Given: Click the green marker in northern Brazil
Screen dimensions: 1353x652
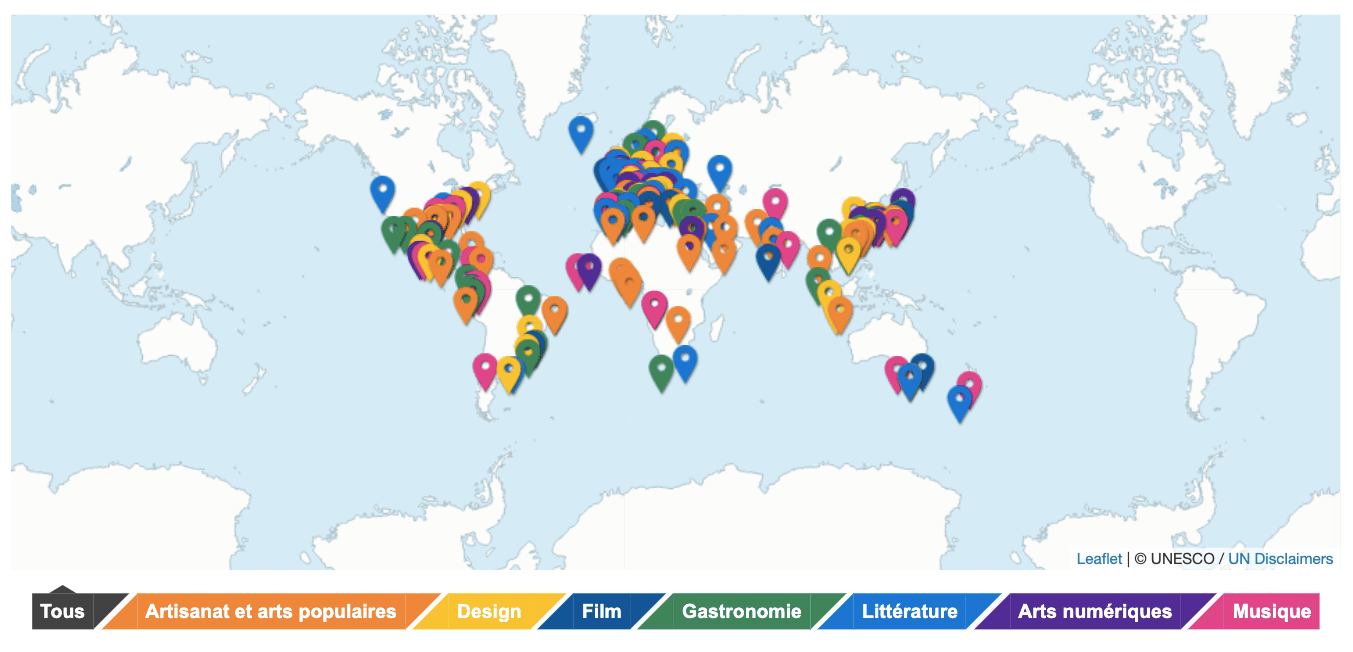Looking at the screenshot, I should 528,302.
